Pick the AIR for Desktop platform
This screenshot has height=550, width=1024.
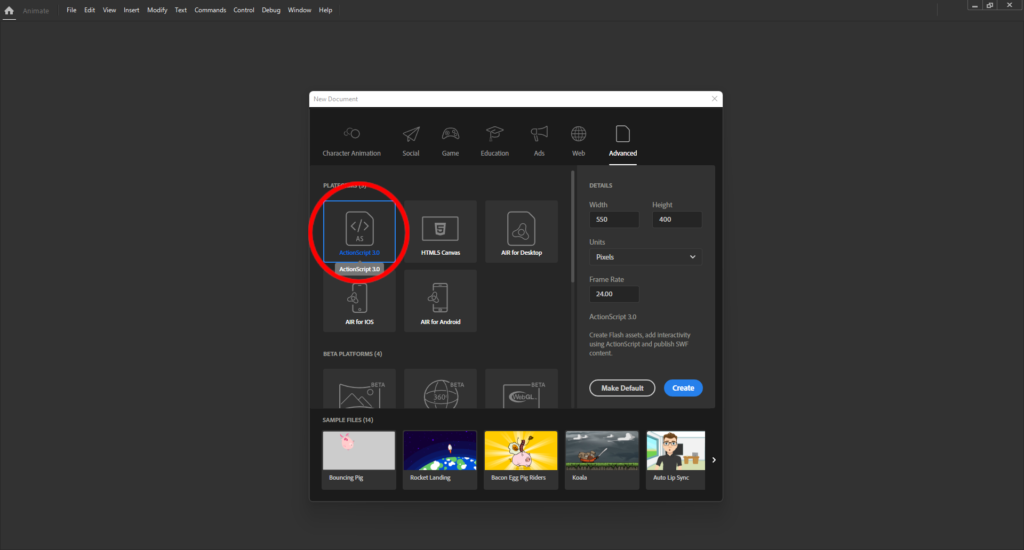tap(521, 231)
